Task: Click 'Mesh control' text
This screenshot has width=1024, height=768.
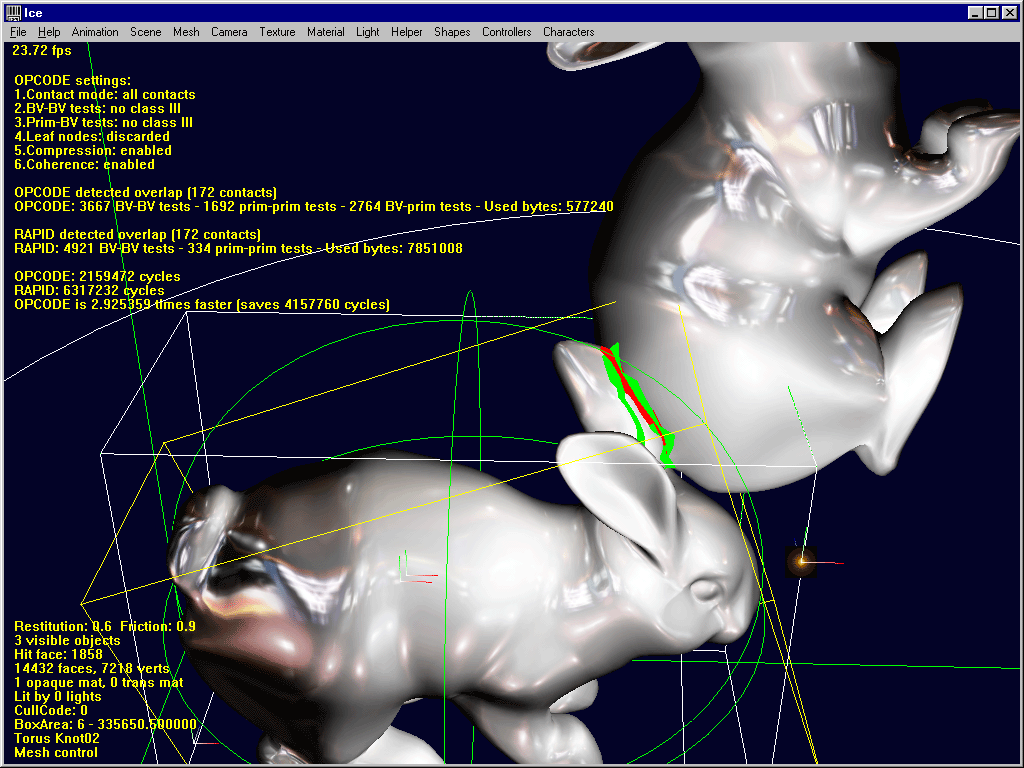Action: pyautogui.click(x=56, y=753)
